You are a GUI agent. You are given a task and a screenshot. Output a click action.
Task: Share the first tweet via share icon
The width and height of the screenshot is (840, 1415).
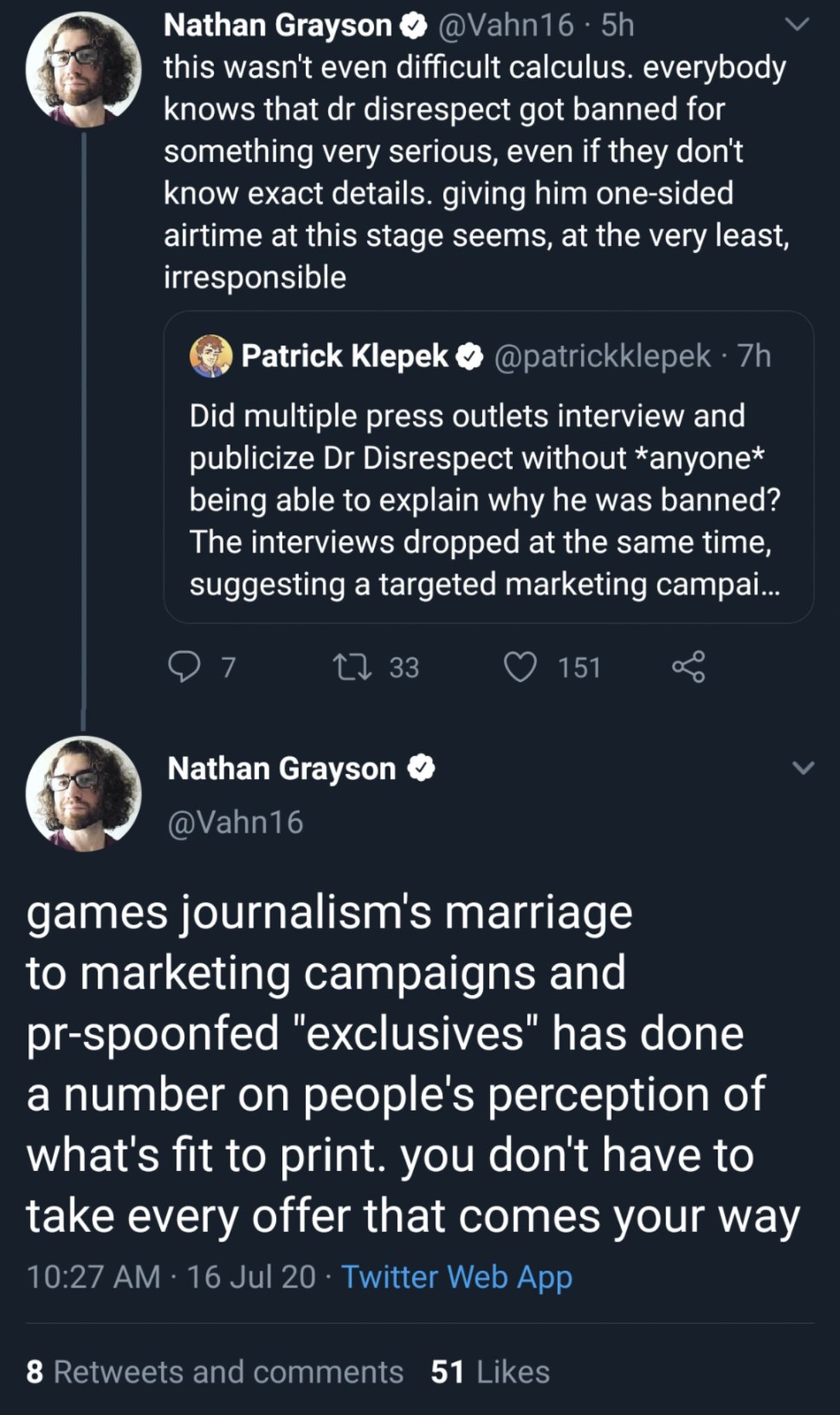click(688, 667)
